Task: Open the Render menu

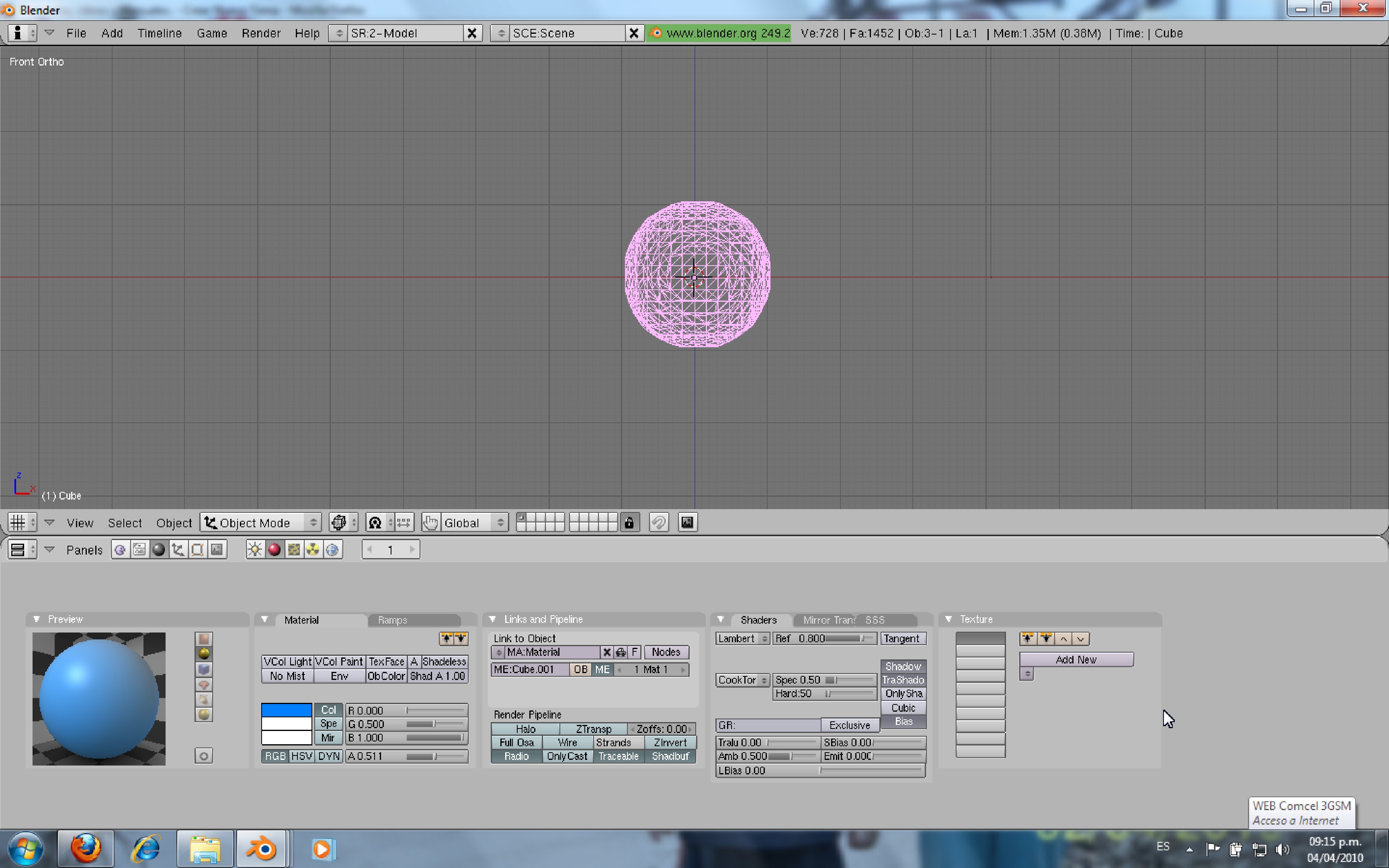Action: (260, 33)
